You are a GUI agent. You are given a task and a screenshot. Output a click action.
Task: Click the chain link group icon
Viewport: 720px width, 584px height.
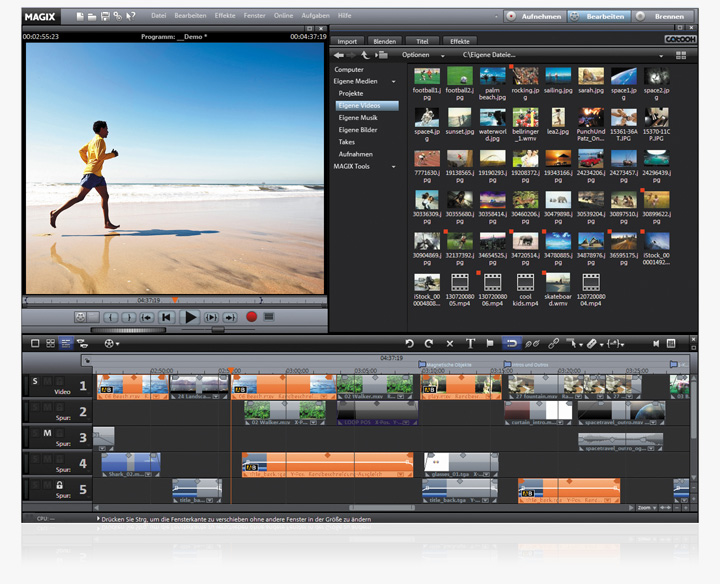tap(554, 343)
